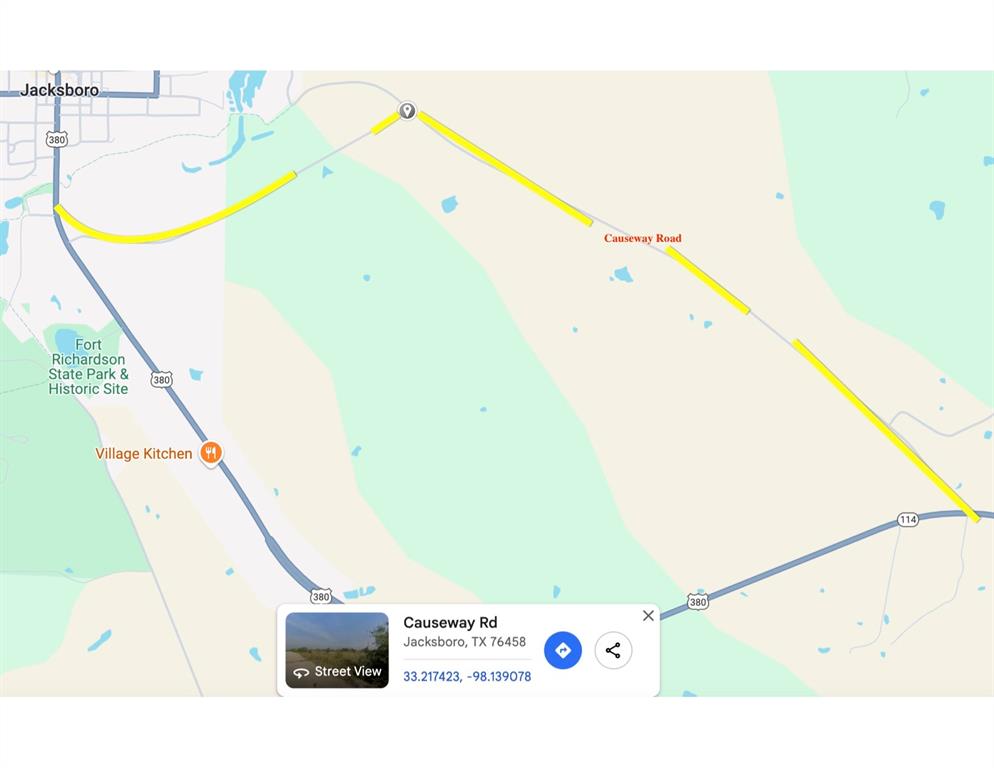This screenshot has height=768, width=994.
Task: Click the Jacksboro city label
Action: pyautogui.click(x=60, y=90)
